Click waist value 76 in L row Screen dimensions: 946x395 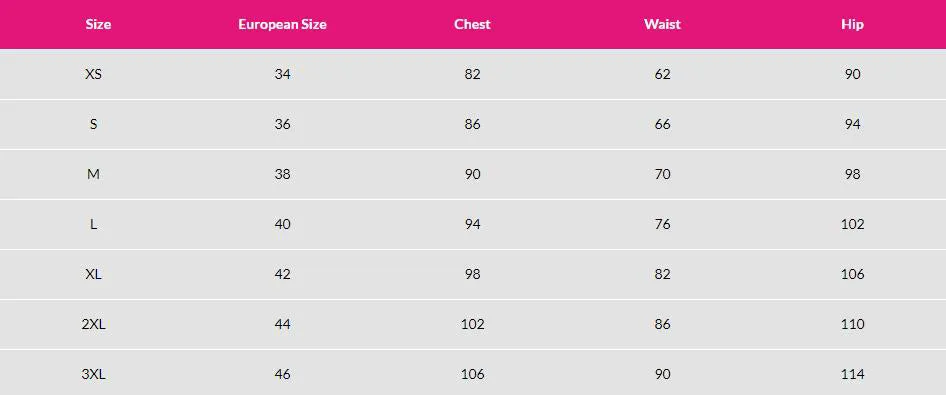coord(662,224)
